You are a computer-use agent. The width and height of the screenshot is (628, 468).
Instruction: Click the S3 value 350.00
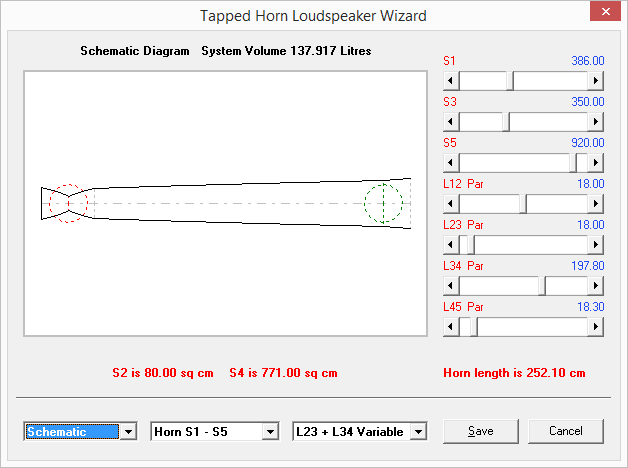(588, 102)
